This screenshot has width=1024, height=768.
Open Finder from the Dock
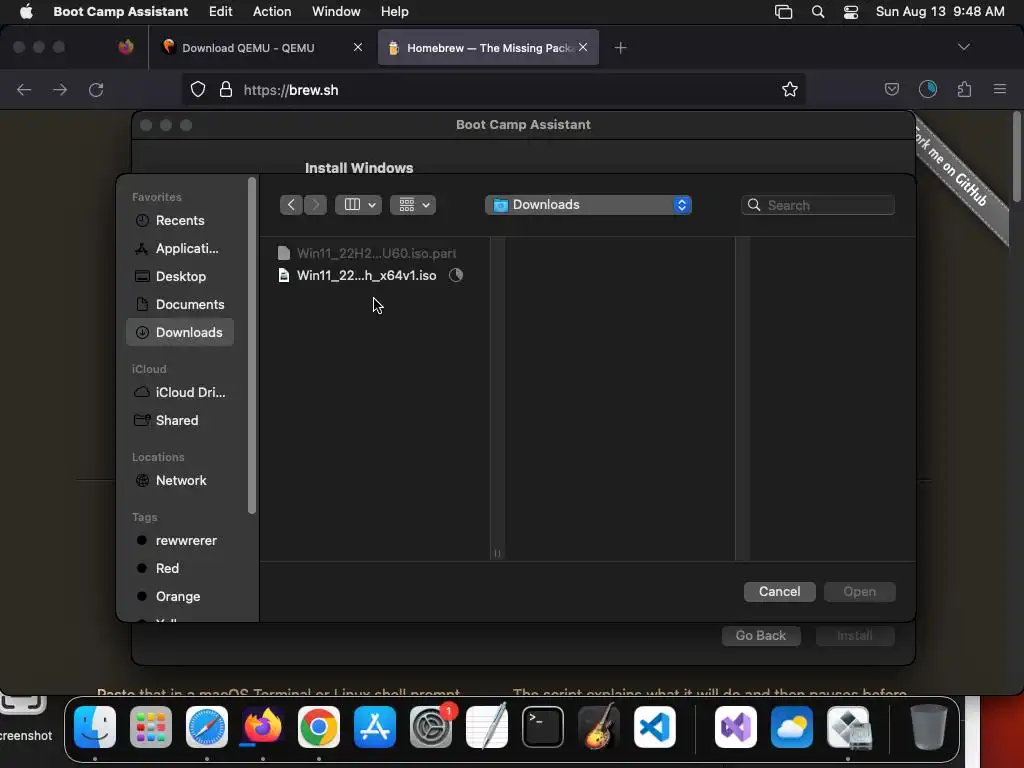coord(95,727)
